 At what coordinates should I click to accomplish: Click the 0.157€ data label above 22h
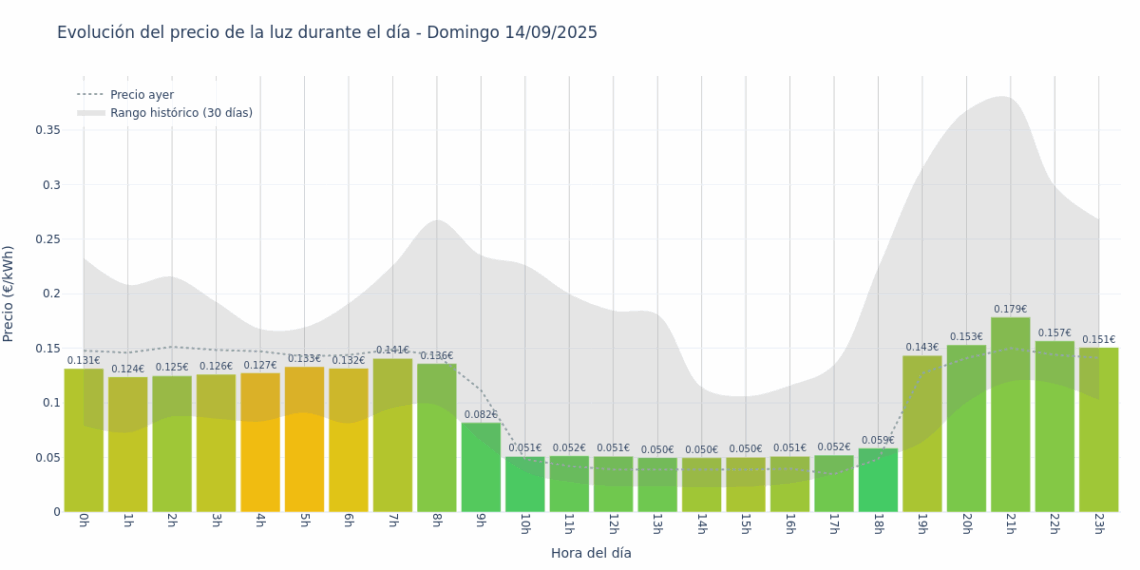click(1054, 333)
